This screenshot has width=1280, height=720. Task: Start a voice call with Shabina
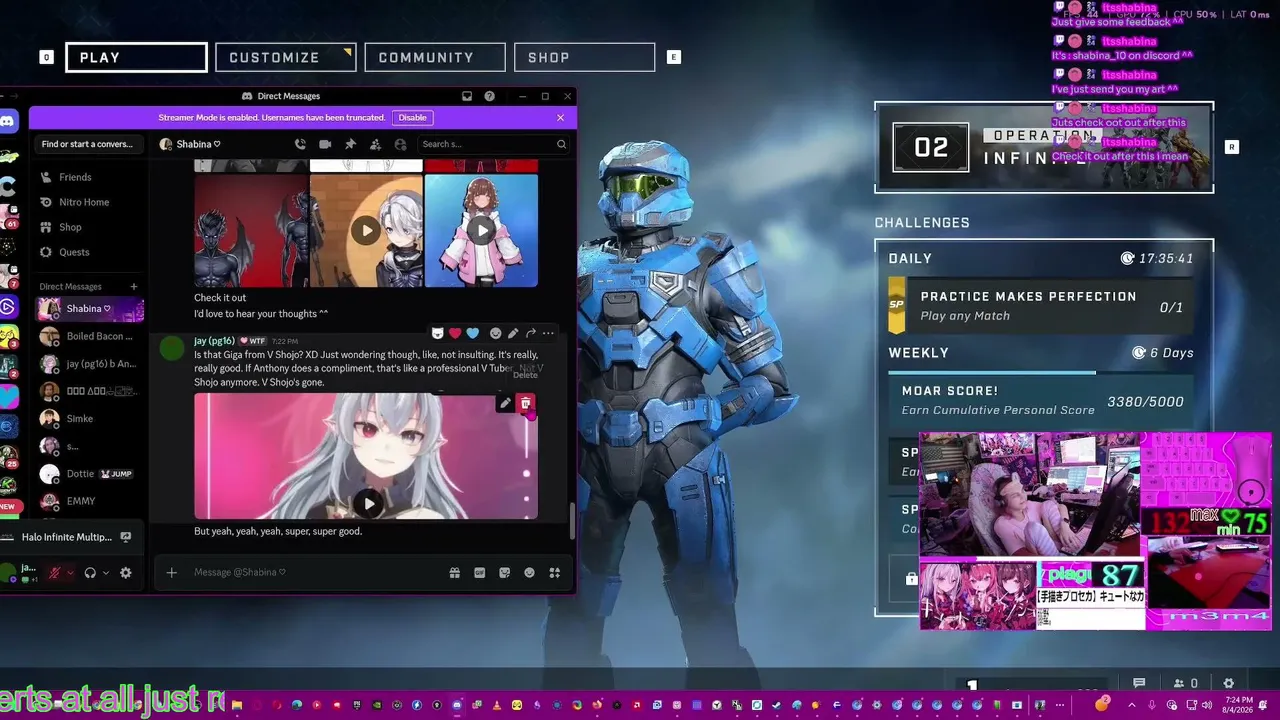pyautogui.click(x=300, y=144)
